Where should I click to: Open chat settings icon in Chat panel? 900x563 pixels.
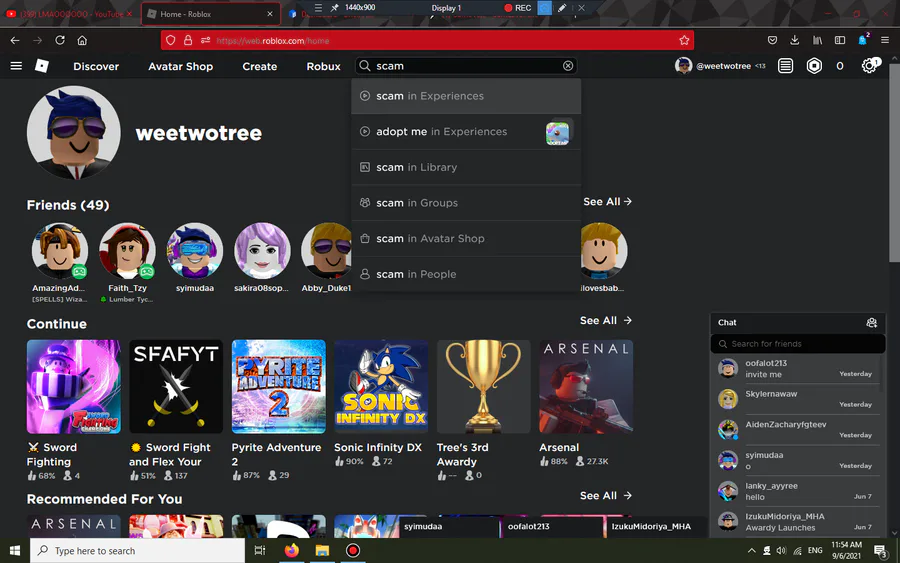(x=871, y=323)
